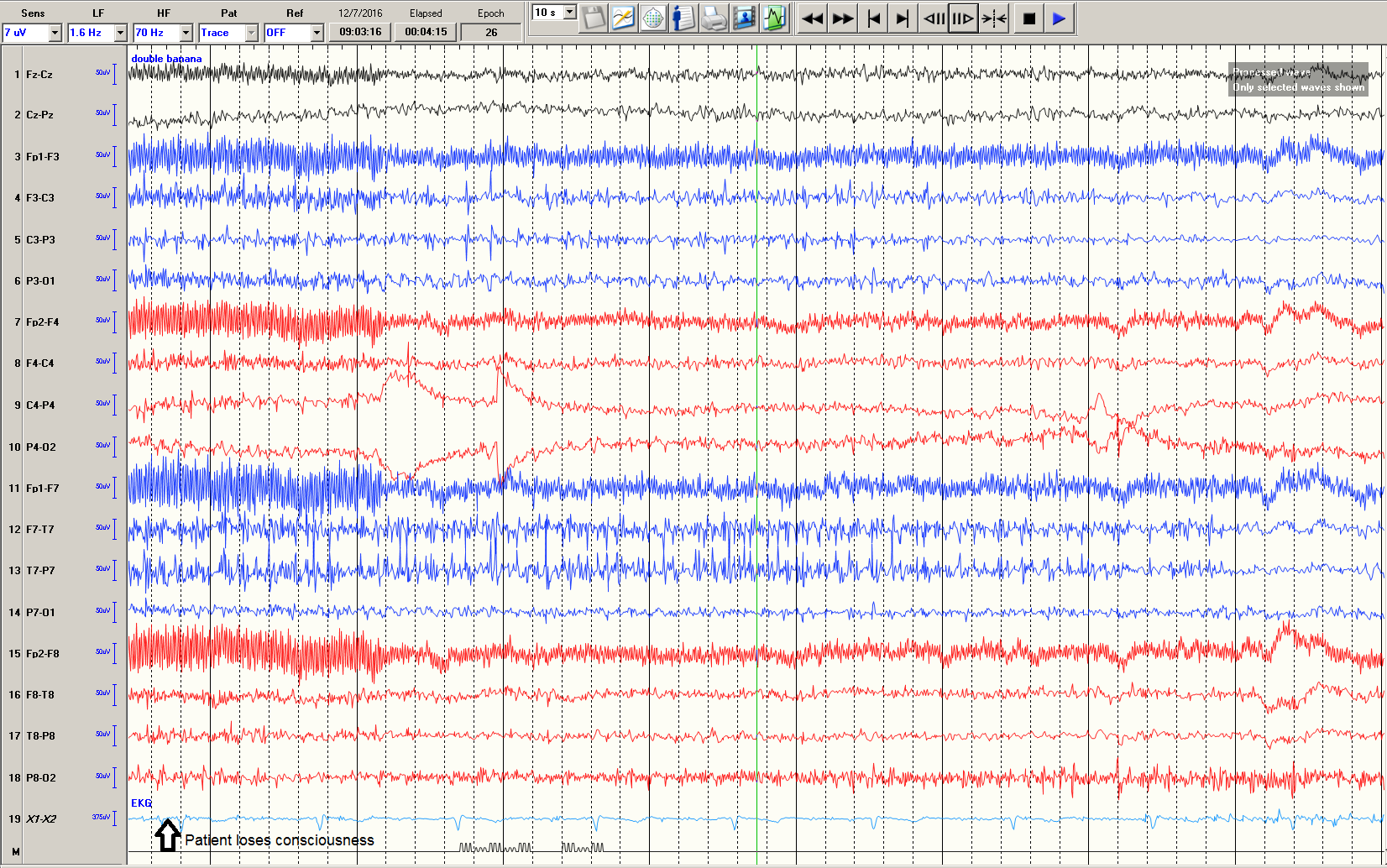Expand the Sens 7 uV dropdown
Viewport: 1387px width, 868px height.
55,33
